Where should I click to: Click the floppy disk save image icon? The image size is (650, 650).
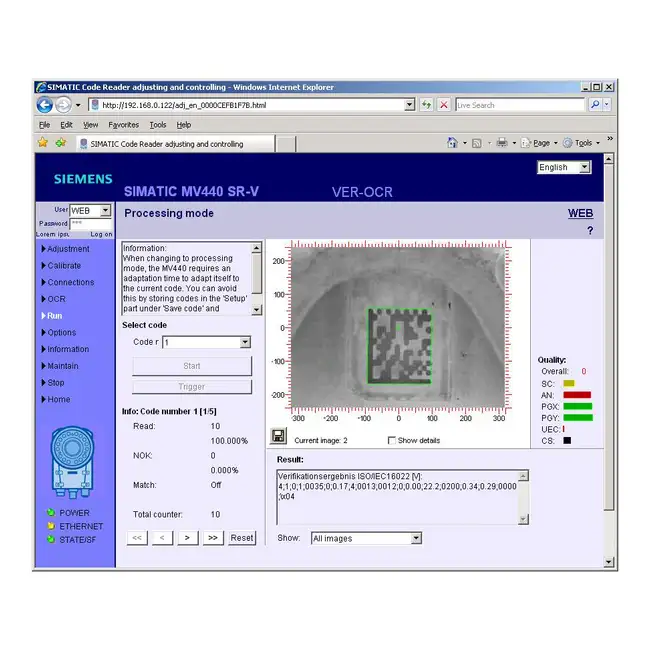pos(278,436)
